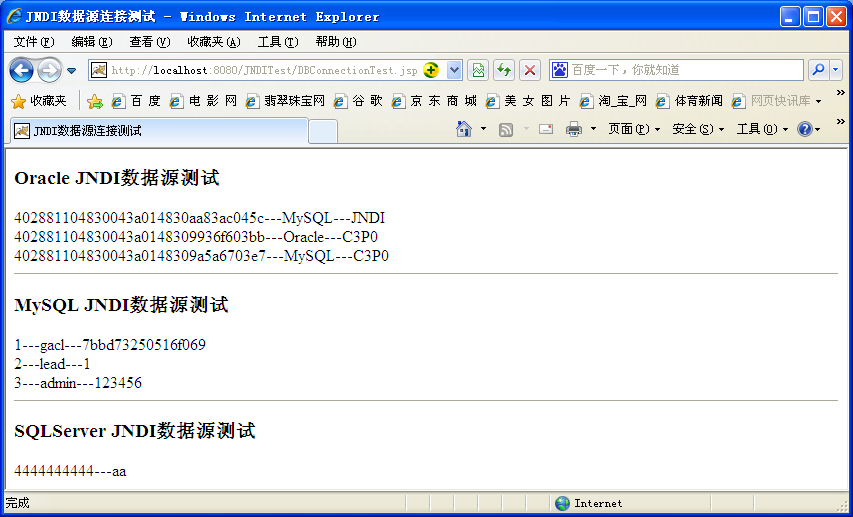Image resolution: width=853 pixels, height=517 pixels.
Task: Open the 收藏夹(A) menu
Action: click(214, 42)
